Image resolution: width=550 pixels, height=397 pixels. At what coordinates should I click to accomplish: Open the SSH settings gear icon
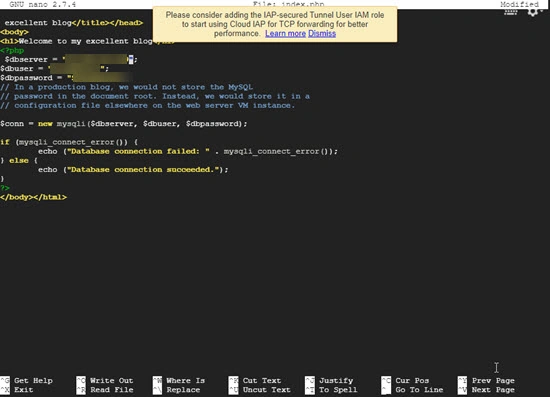click(532, 12)
